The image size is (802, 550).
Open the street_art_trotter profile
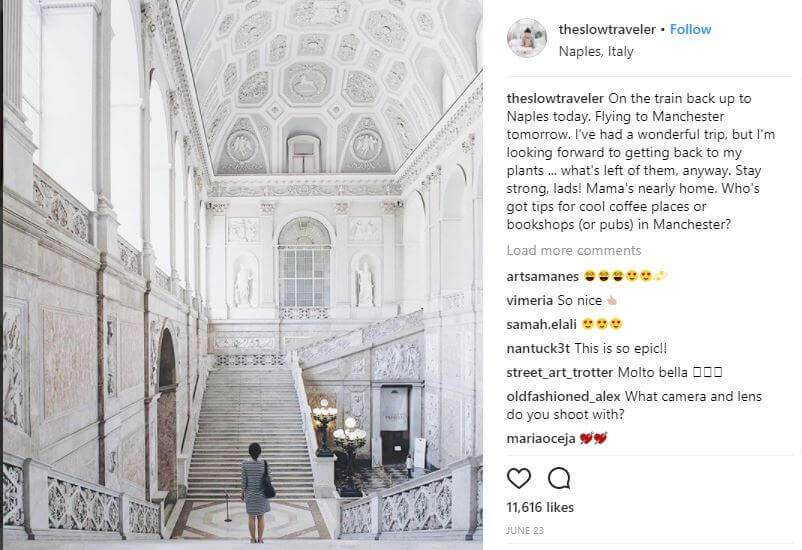560,372
